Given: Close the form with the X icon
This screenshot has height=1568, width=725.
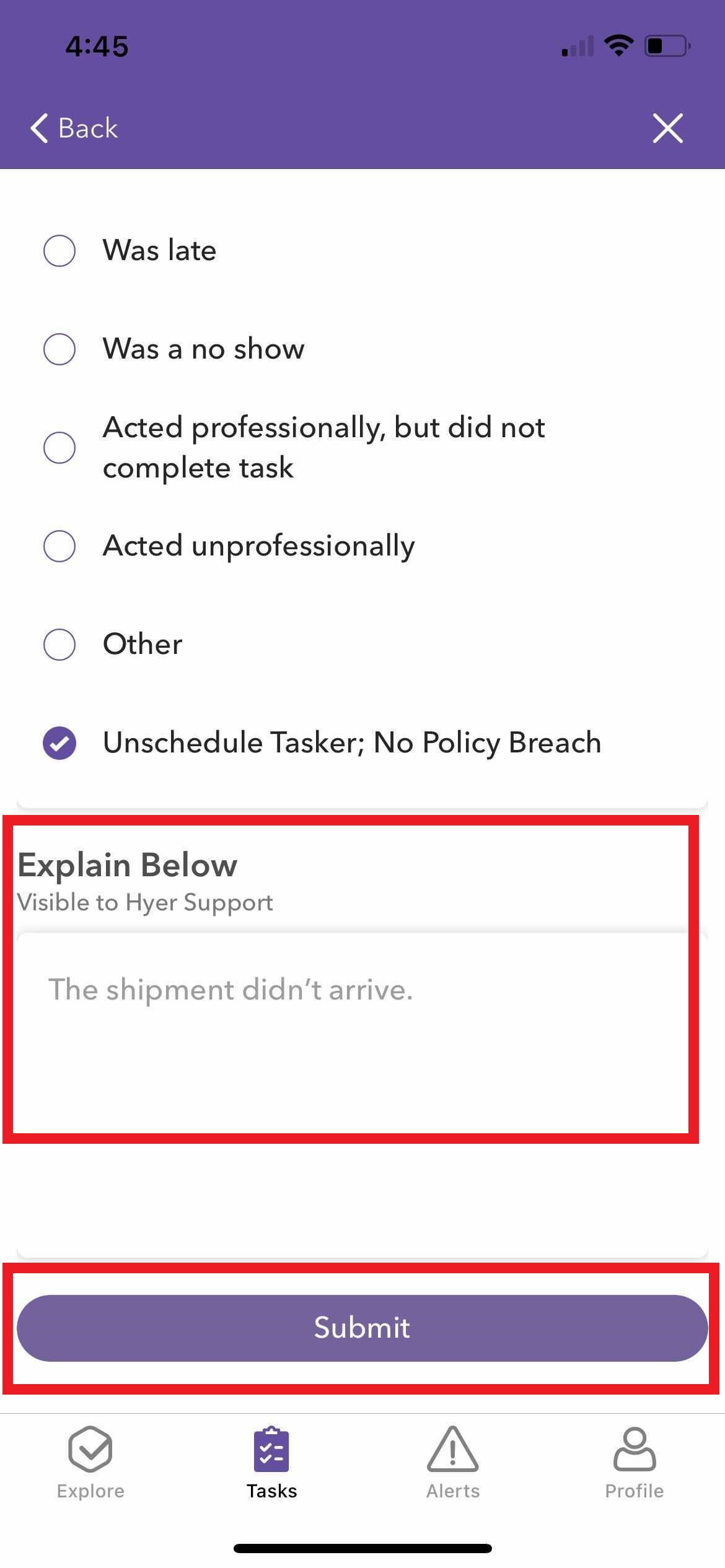Looking at the screenshot, I should (668, 129).
